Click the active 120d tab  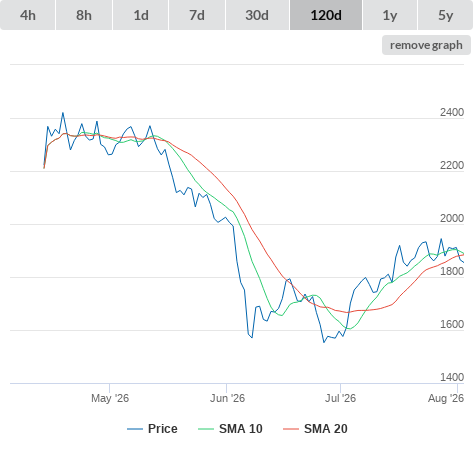point(326,15)
